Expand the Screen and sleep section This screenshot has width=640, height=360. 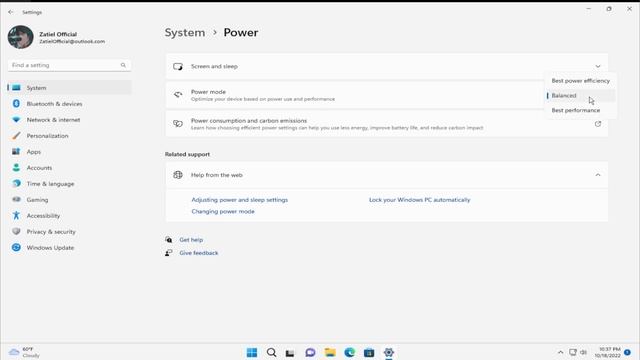pos(598,66)
